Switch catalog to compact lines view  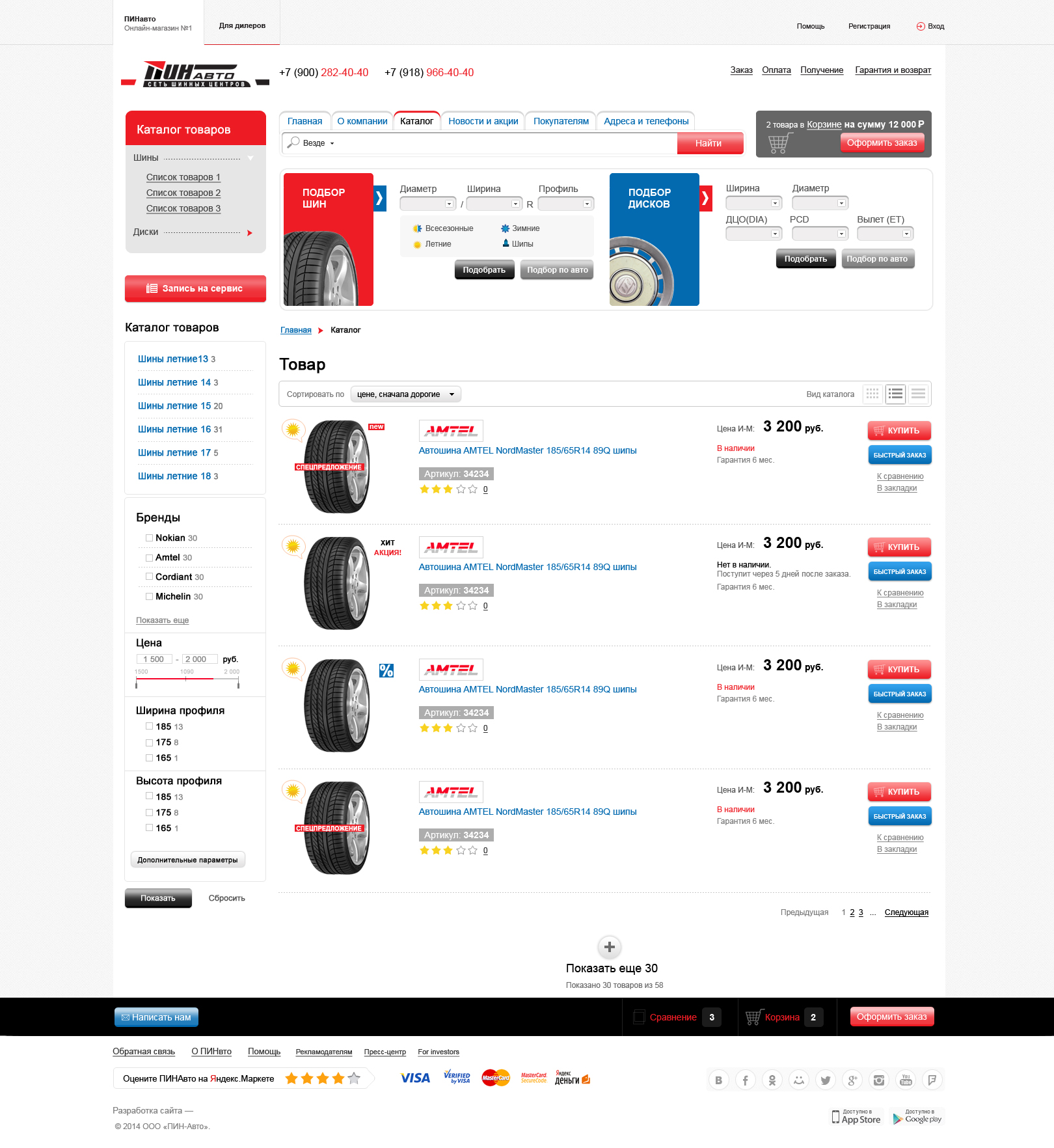pos(919,394)
